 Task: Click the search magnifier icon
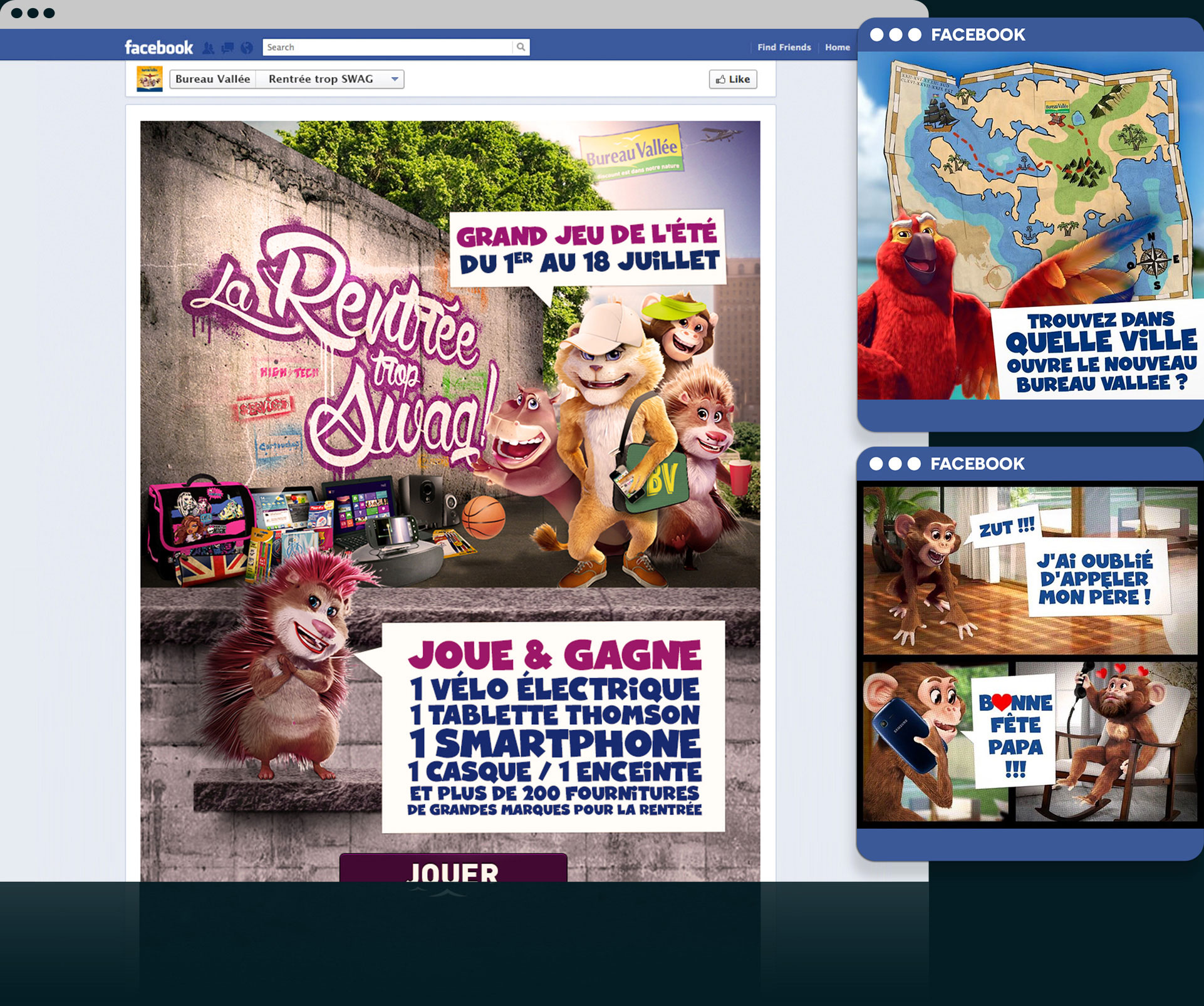pos(521,47)
